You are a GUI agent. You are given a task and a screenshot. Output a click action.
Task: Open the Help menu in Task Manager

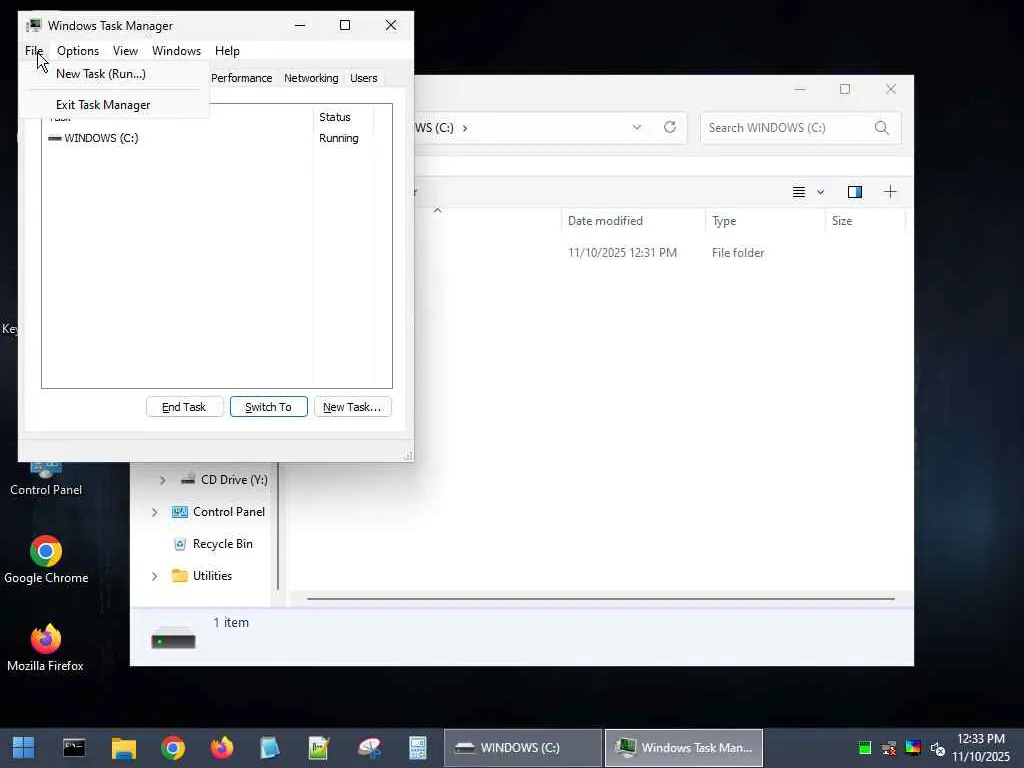(227, 51)
